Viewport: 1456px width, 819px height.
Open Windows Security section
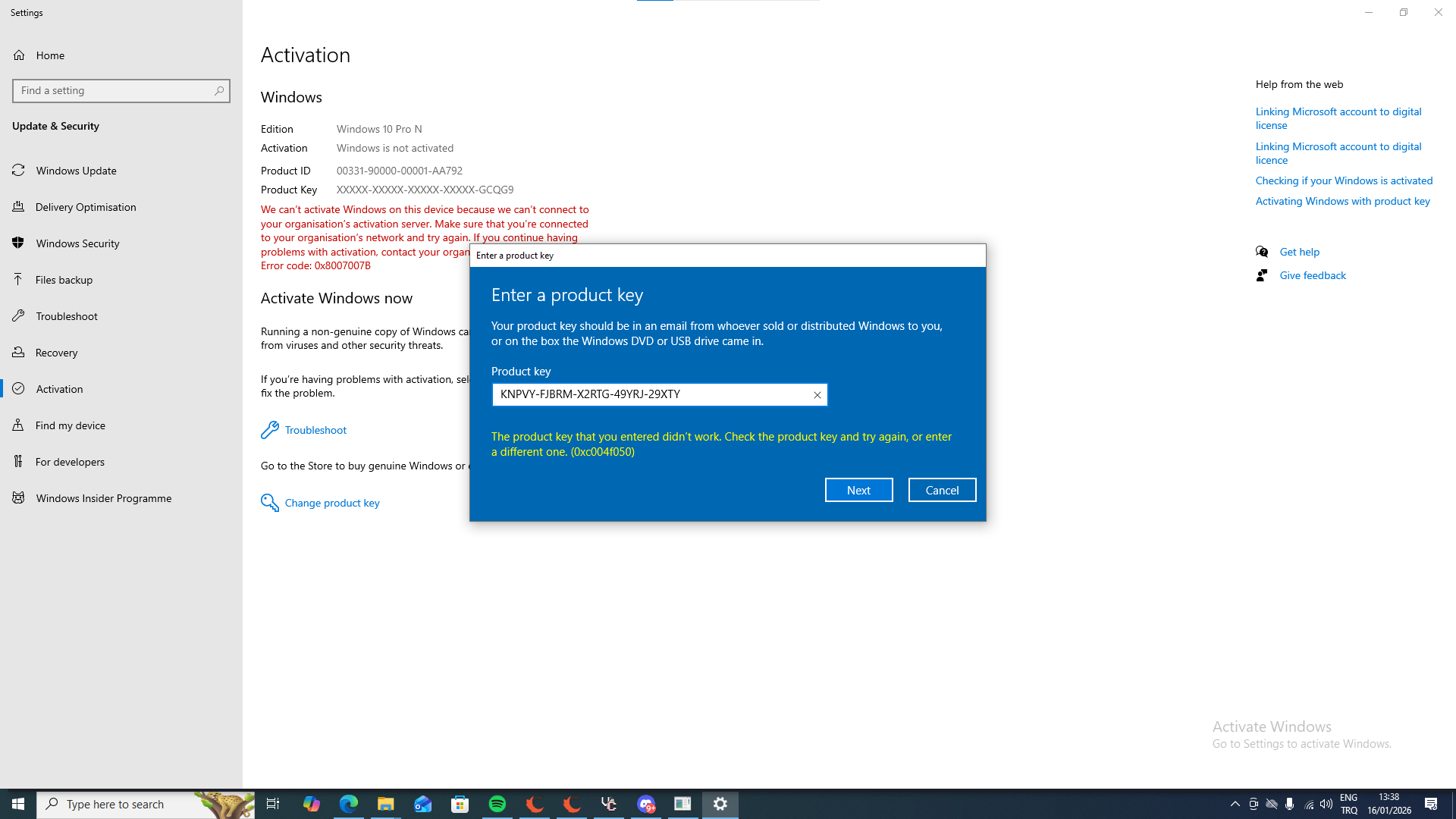coord(121,243)
